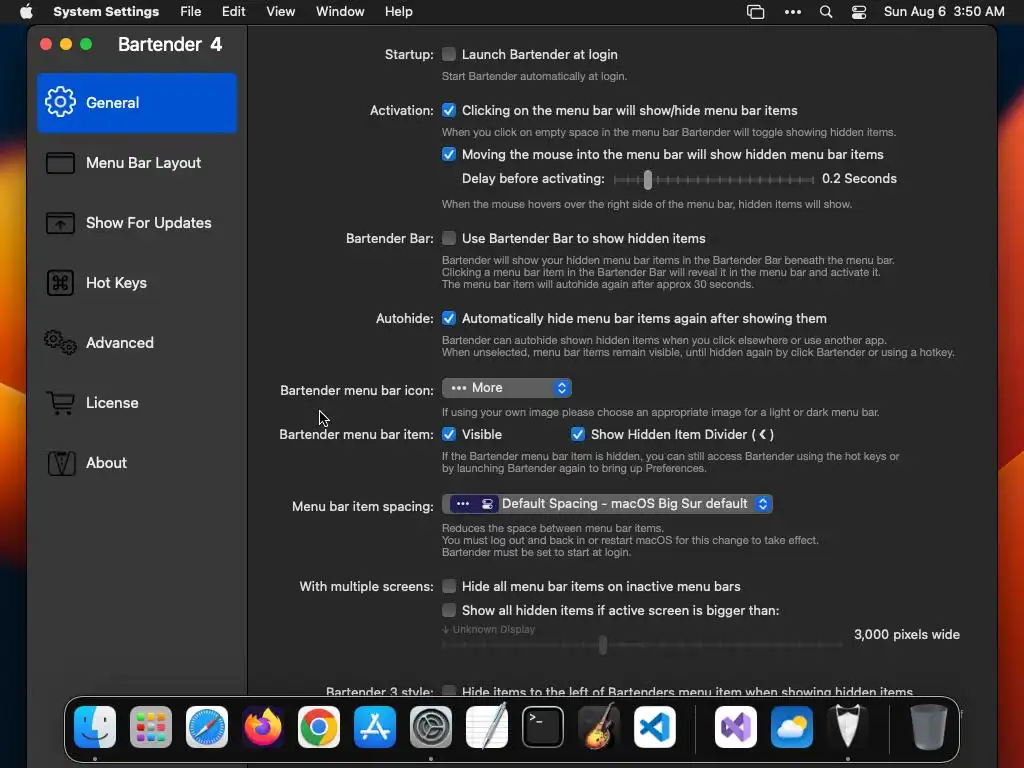The height and width of the screenshot is (768, 1024).
Task: Open the System Settings app menu
Action: click(106, 12)
